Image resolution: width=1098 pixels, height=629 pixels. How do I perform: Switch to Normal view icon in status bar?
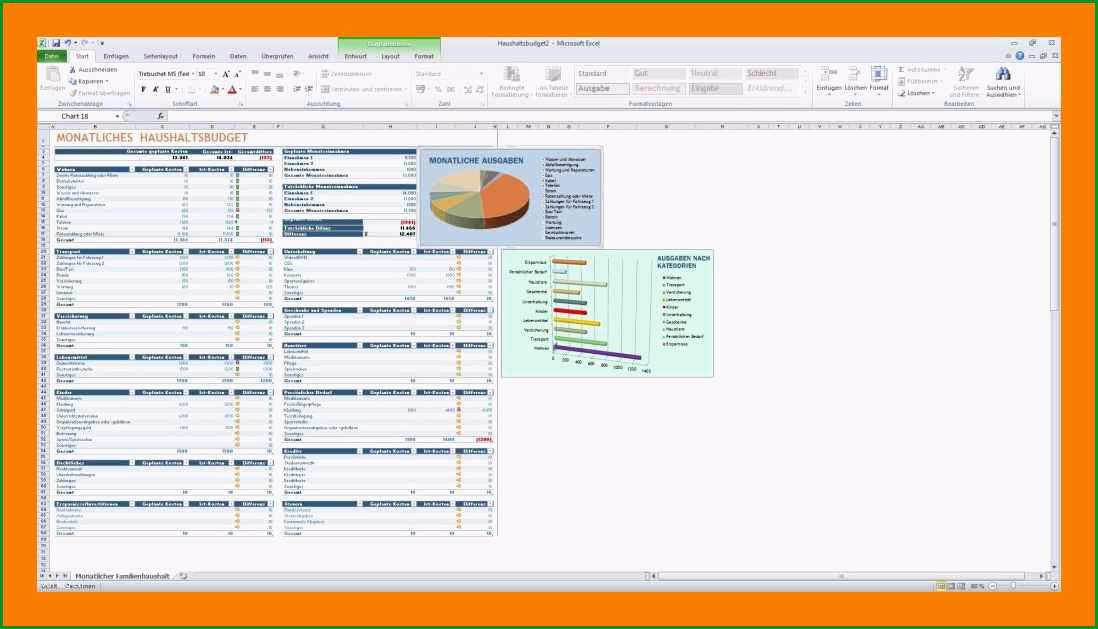tap(941, 586)
